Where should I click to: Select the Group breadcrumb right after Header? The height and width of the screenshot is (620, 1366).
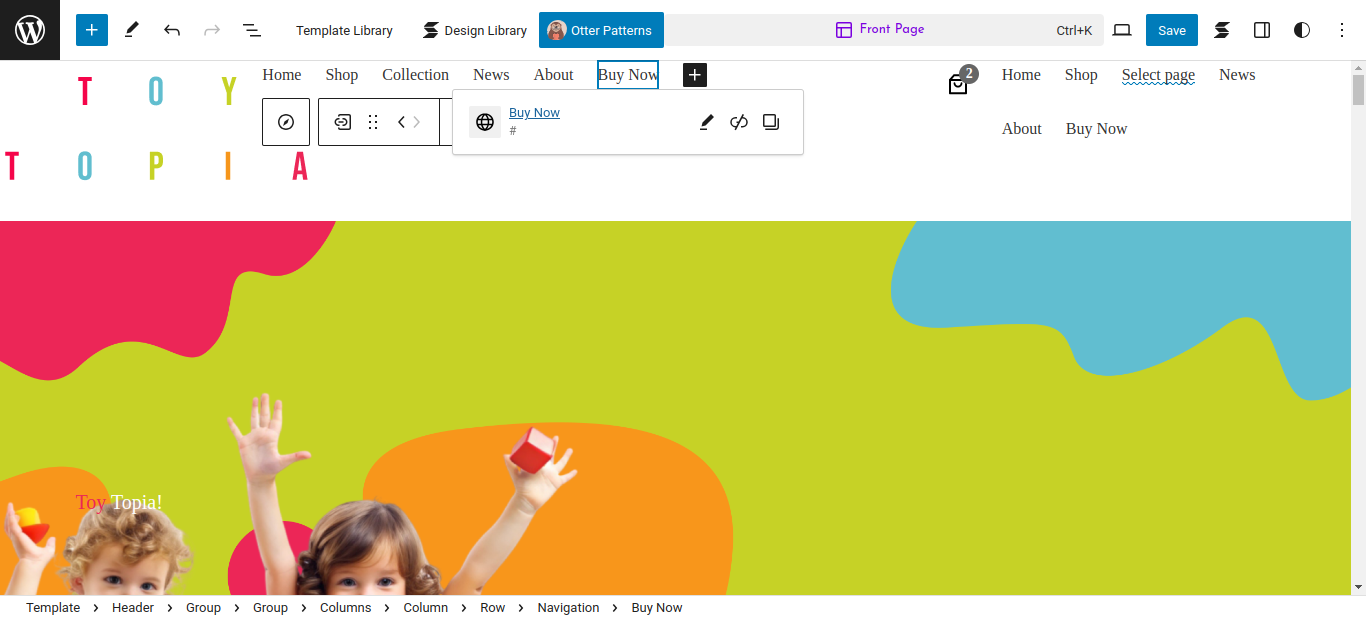[203, 608]
